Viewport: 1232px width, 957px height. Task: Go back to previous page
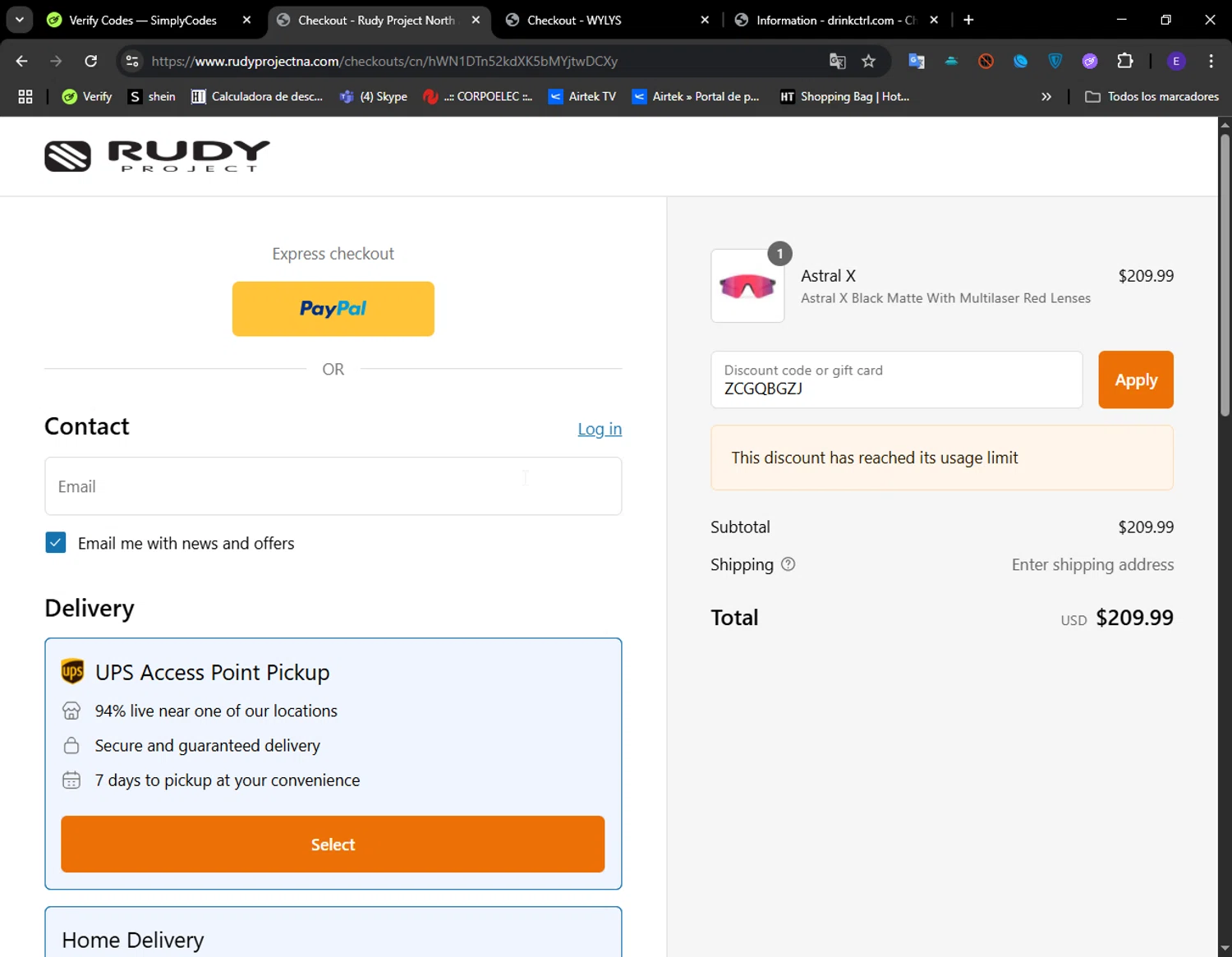coord(22,61)
